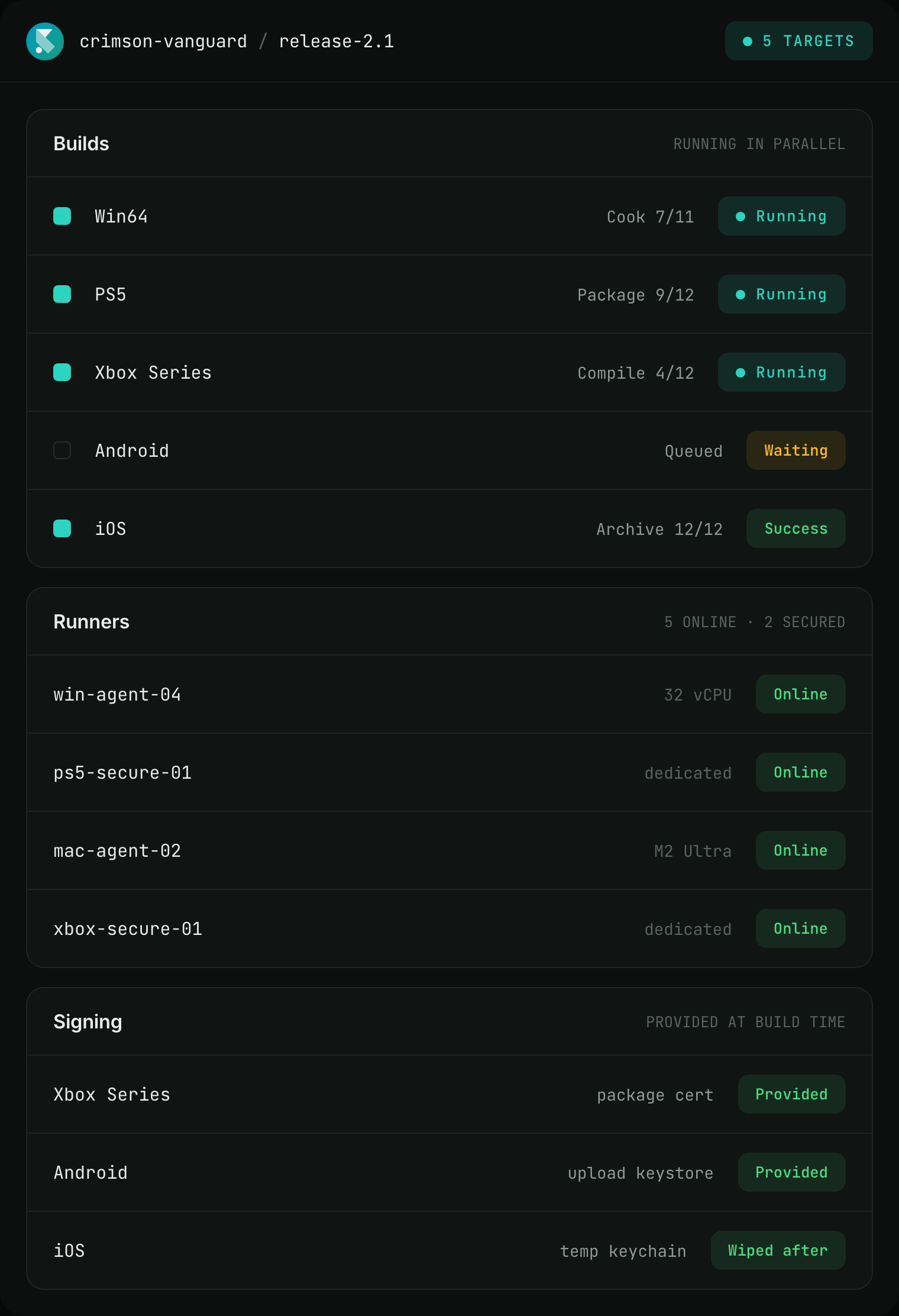899x1316 pixels.
Task: Click the crimson-vanguard app logo icon
Action: [x=45, y=41]
